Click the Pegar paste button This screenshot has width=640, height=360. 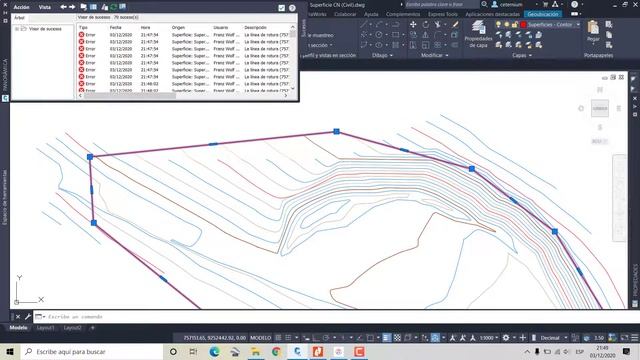(x=593, y=31)
